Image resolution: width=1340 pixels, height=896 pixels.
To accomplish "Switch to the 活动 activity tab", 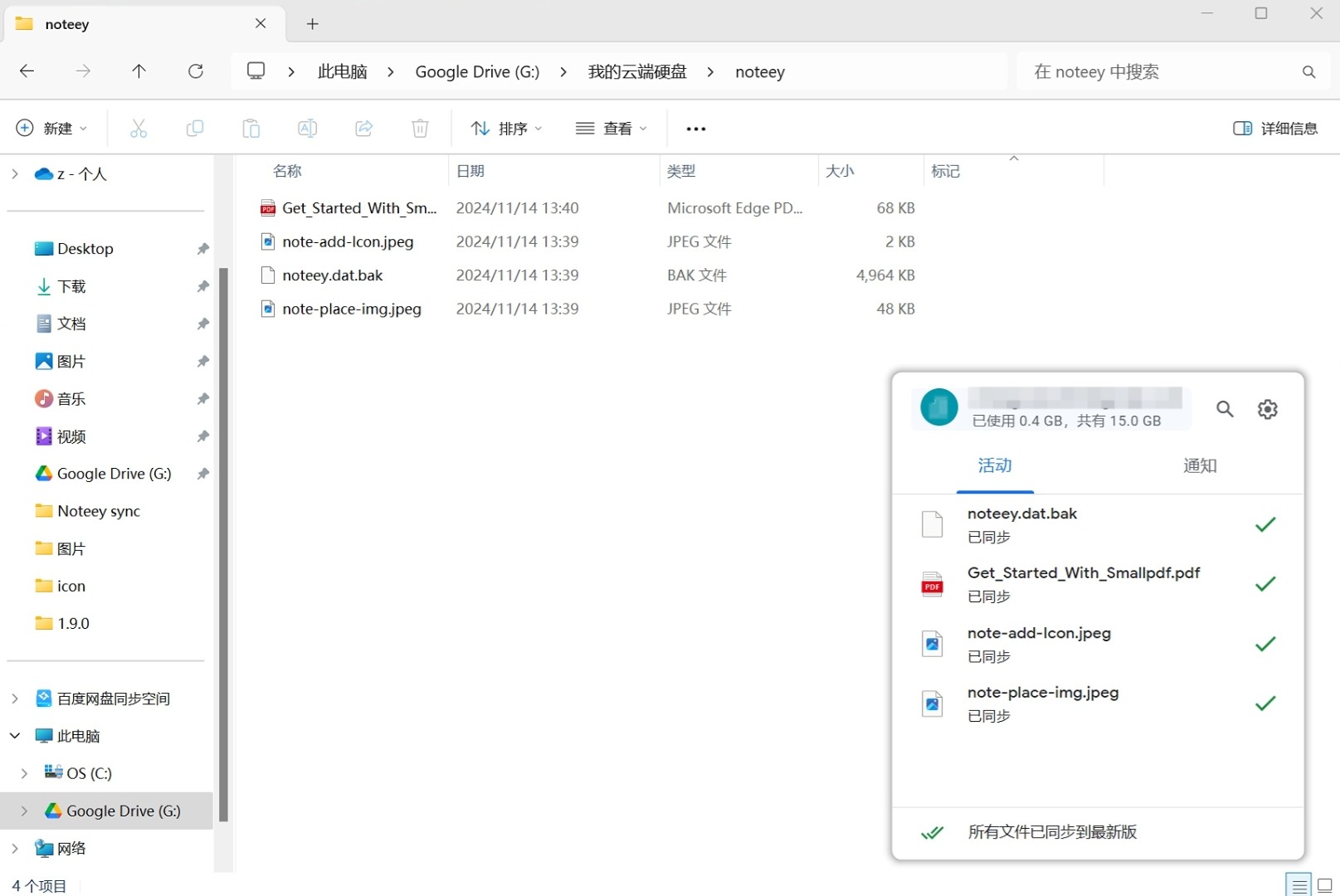I will pyautogui.click(x=995, y=465).
